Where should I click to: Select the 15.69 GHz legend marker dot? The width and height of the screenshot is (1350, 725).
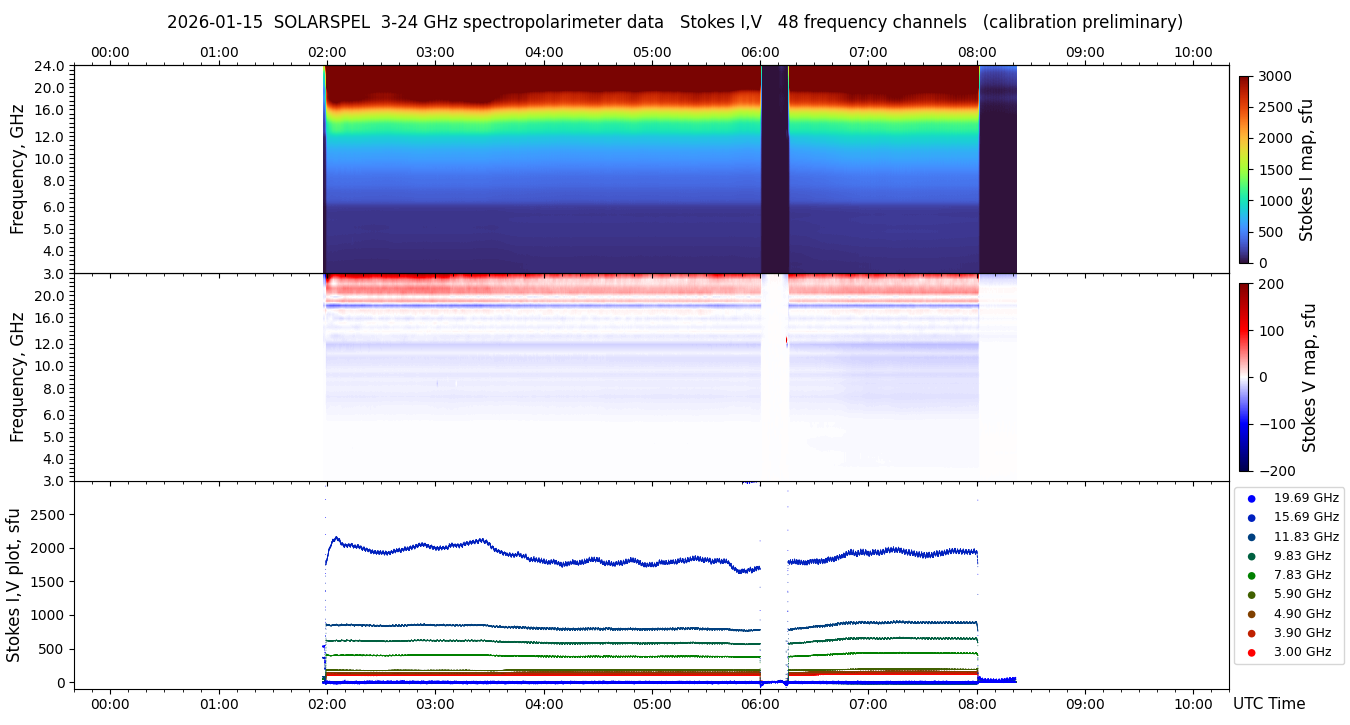click(1251, 517)
